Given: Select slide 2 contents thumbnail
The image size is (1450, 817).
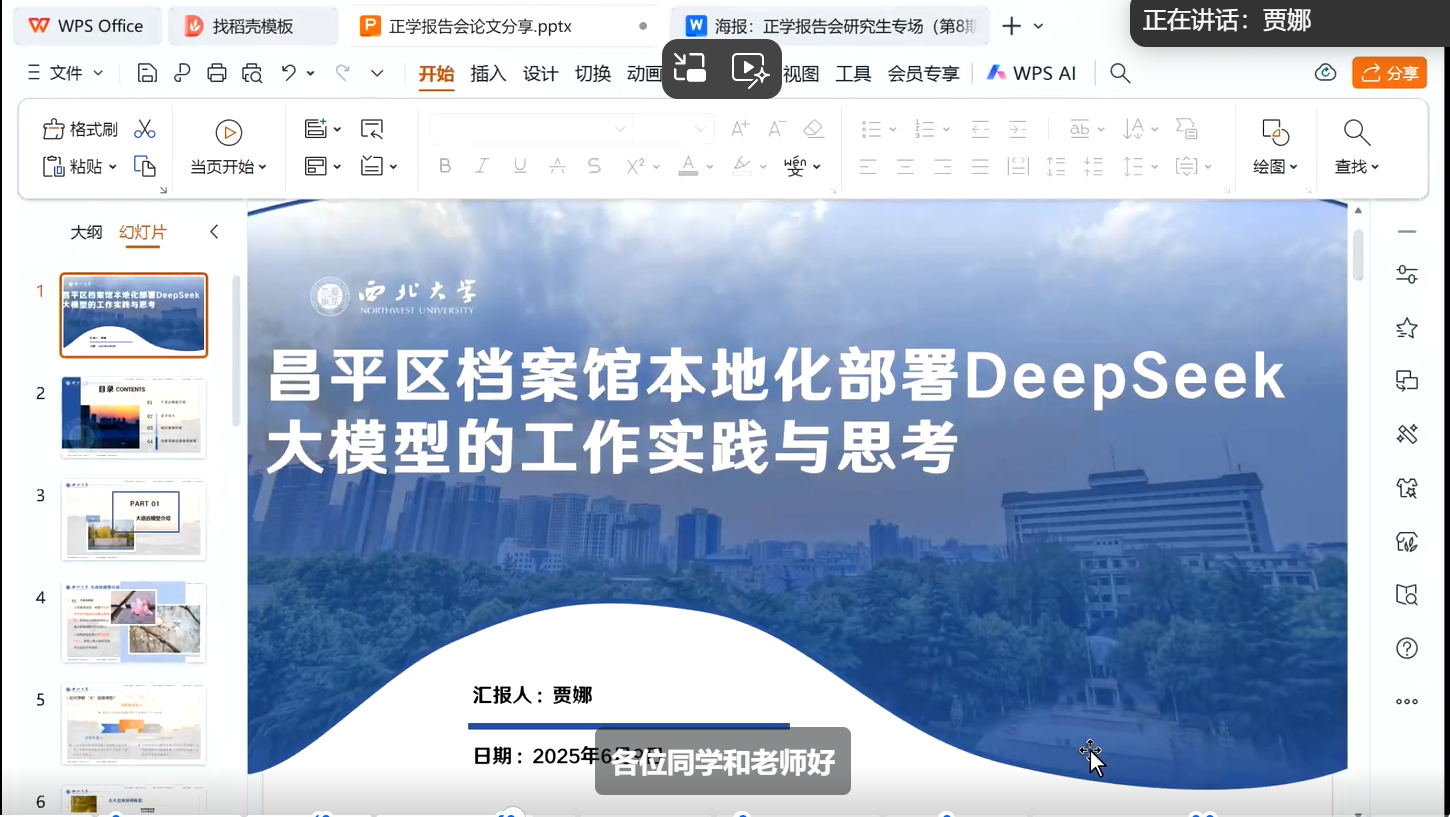Looking at the screenshot, I should (x=134, y=418).
